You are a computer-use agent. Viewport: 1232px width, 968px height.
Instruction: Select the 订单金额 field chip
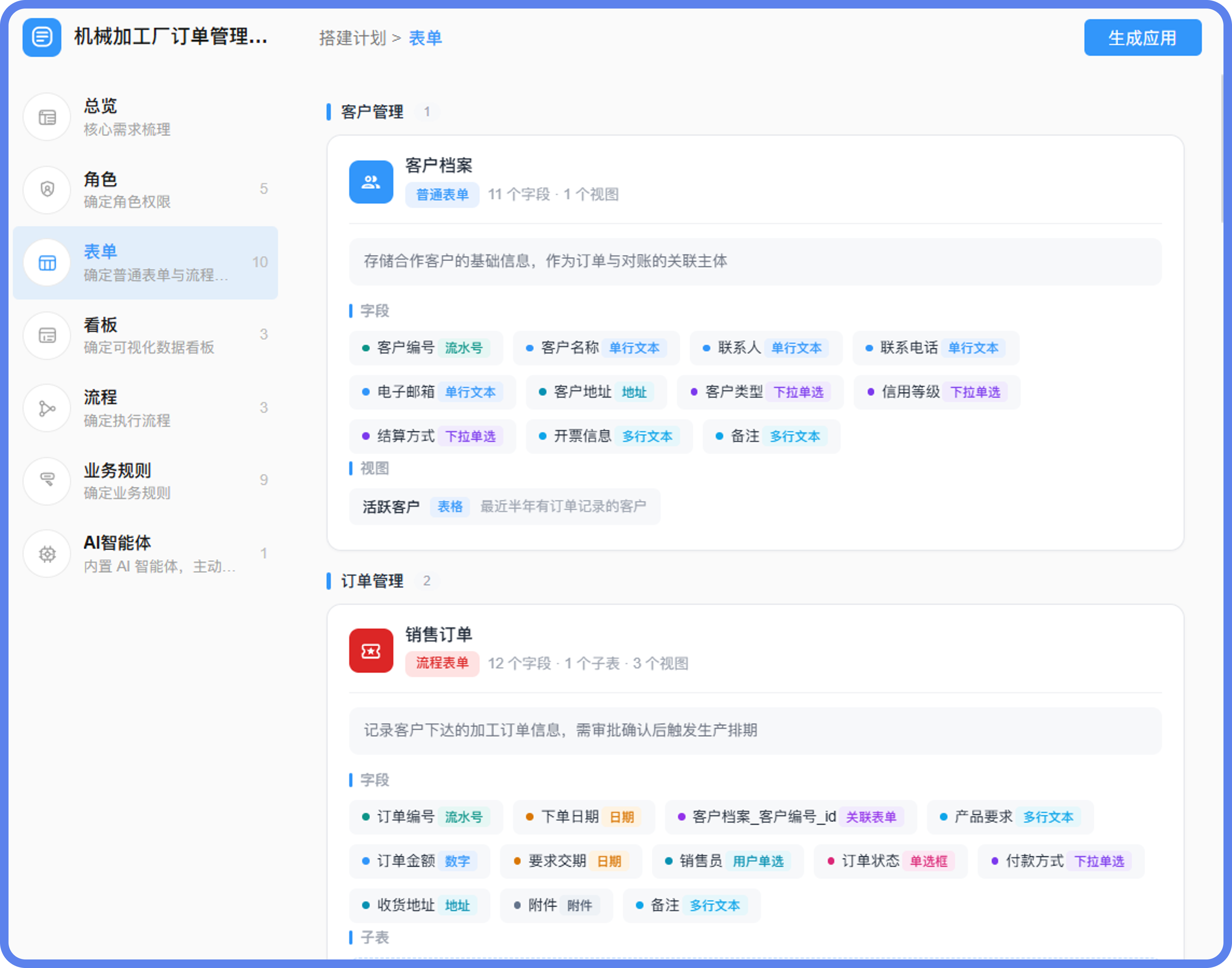click(x=419, y=860)
